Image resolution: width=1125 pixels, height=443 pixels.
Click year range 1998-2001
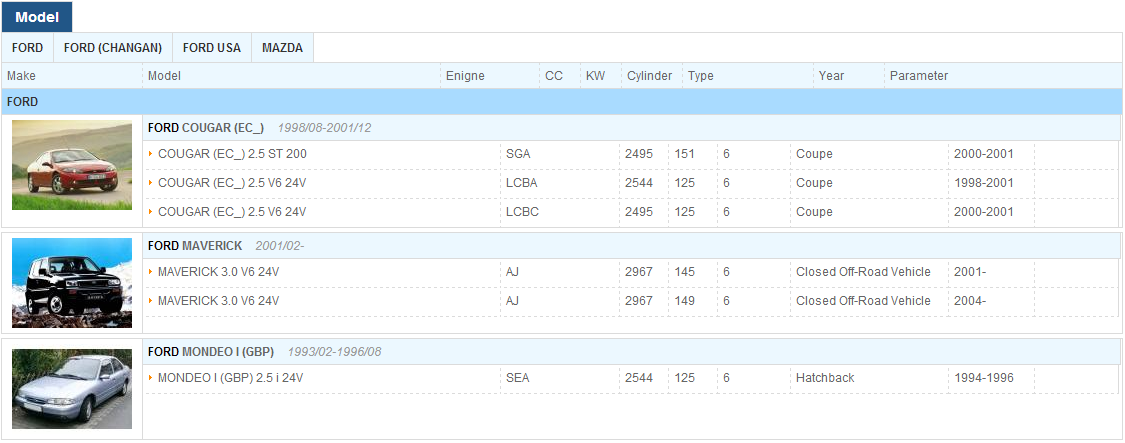[x=984, y=183]
